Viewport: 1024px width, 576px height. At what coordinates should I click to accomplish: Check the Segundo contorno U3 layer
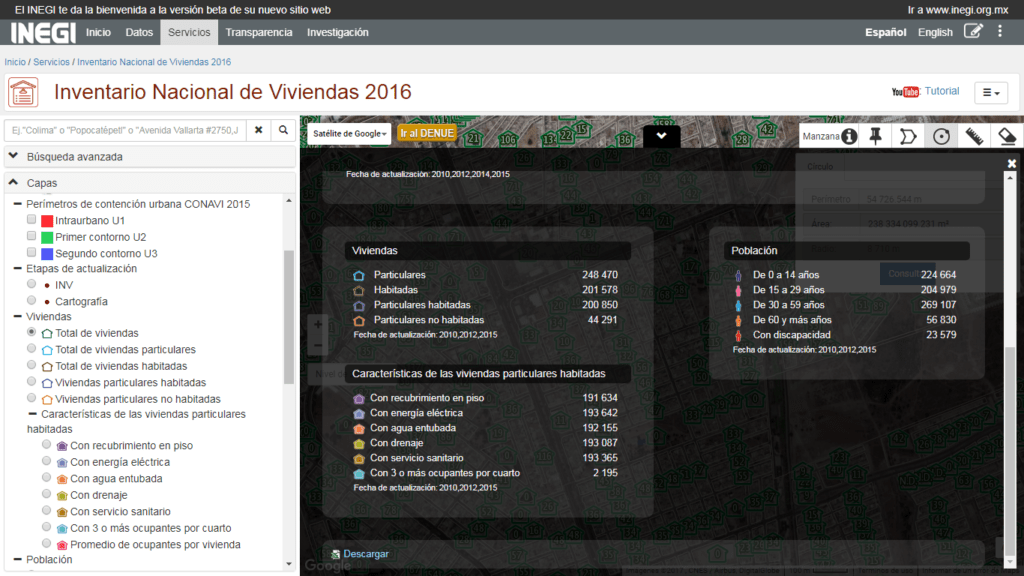[x=32, y=253]
